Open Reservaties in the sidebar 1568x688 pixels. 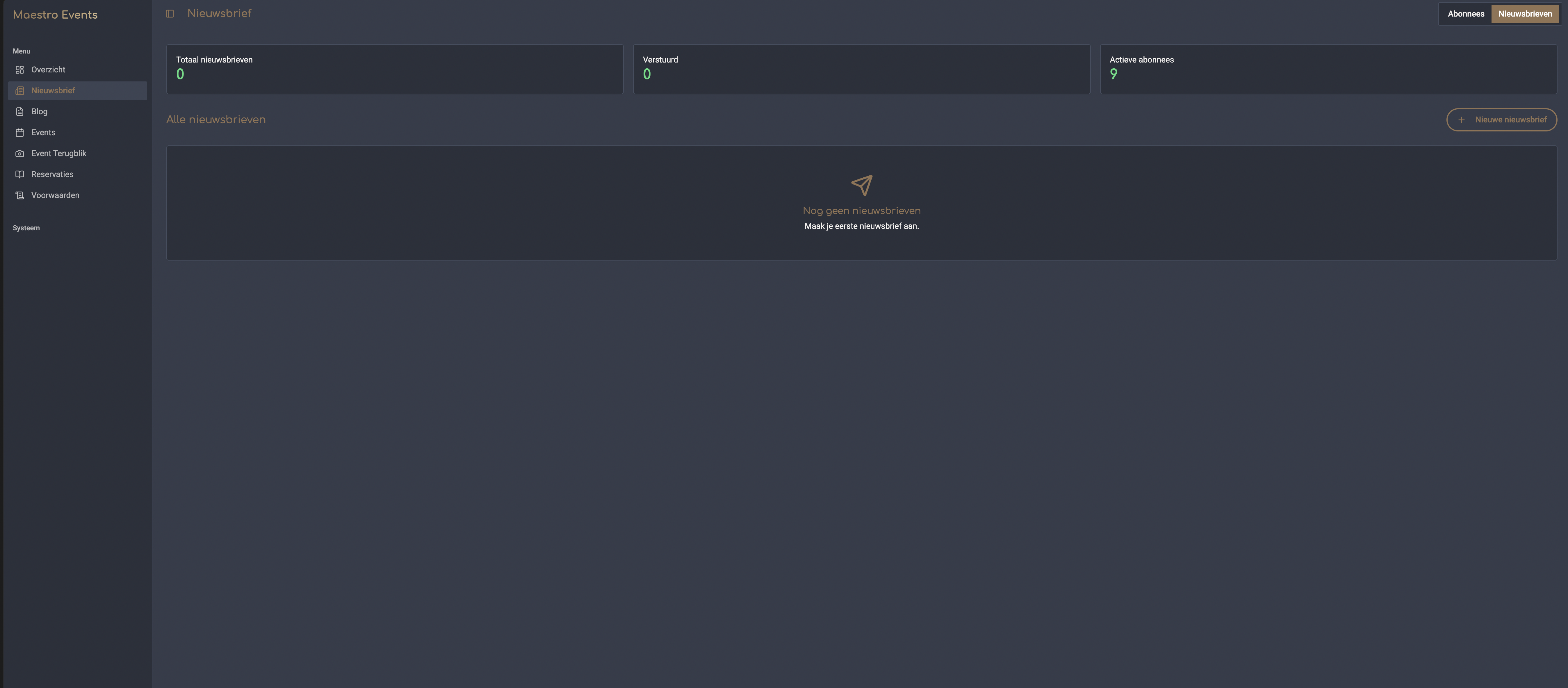click(x=78, y=175)
